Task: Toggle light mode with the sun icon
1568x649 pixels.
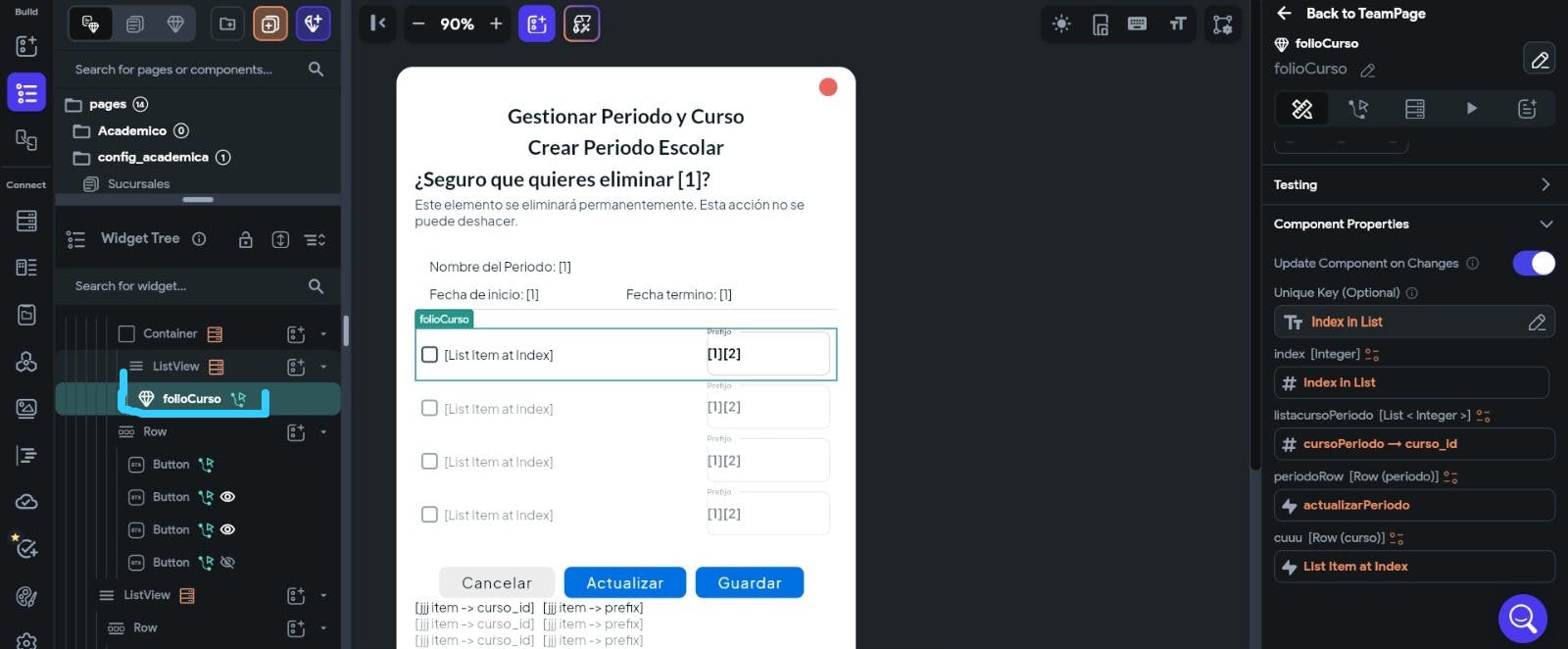Action: coord(1061,25)
